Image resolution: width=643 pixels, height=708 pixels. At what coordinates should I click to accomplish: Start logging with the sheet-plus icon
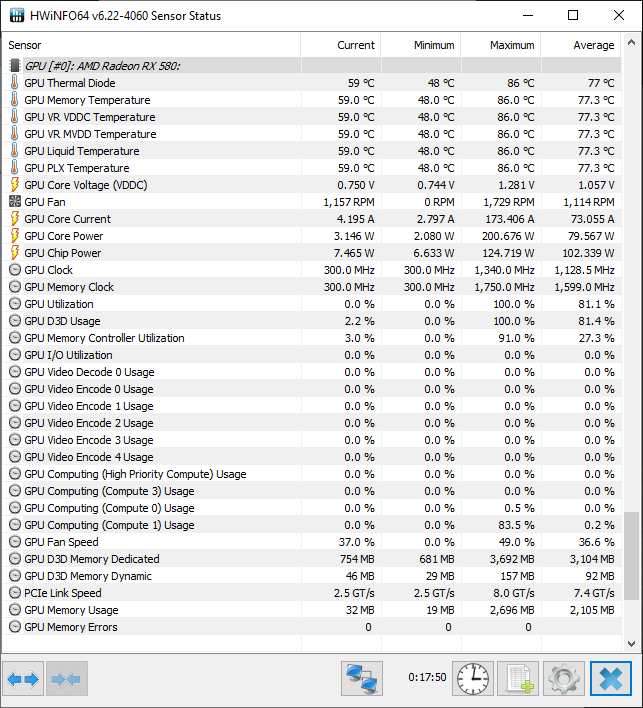tap(518, 679)
